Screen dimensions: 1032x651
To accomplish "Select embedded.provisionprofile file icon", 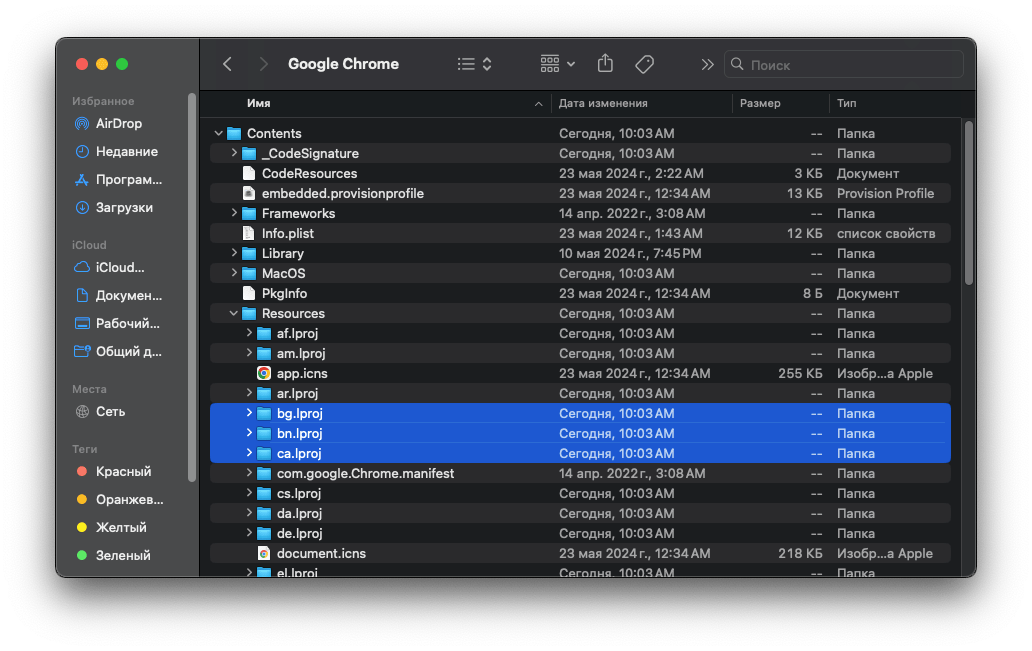I will tap(249, 193).
